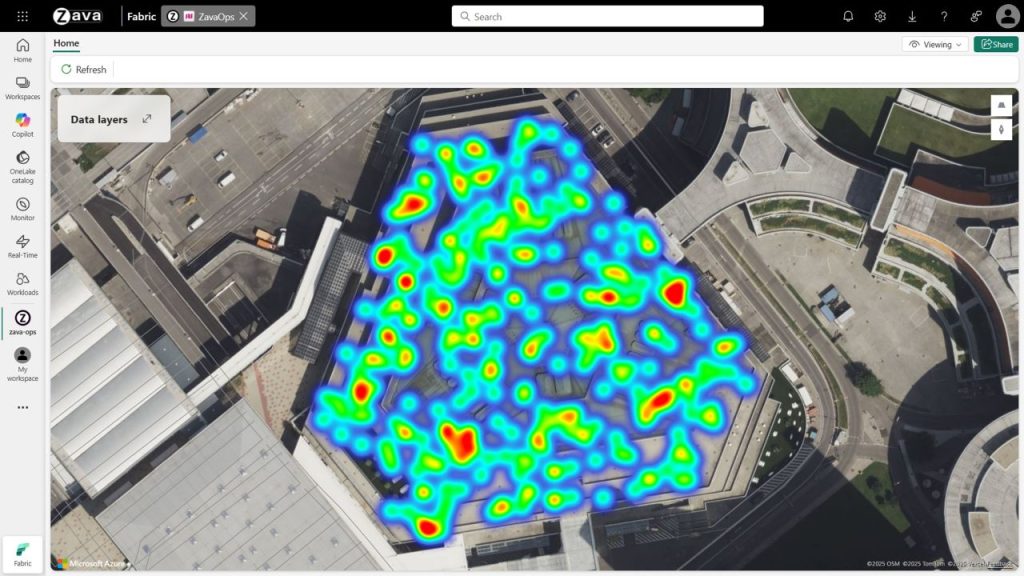Select the zava-ops workspace icon

click(x=21, y=320)
